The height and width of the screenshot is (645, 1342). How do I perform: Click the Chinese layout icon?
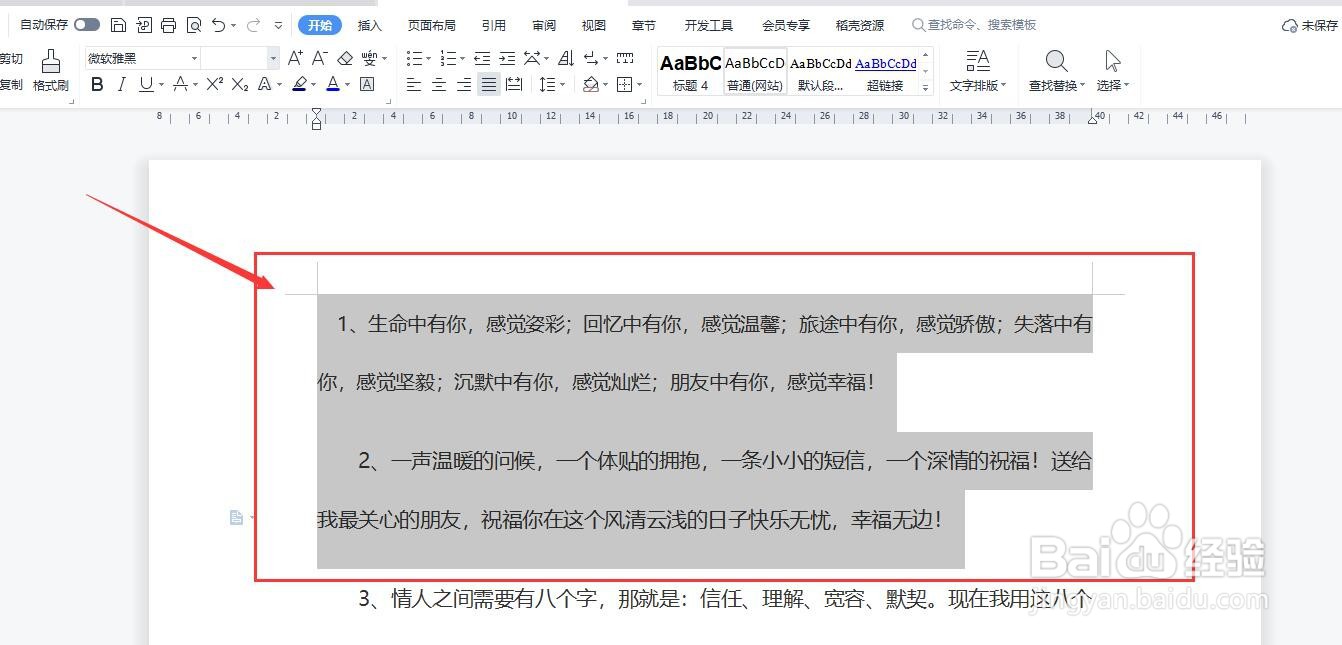pos(532,58)
